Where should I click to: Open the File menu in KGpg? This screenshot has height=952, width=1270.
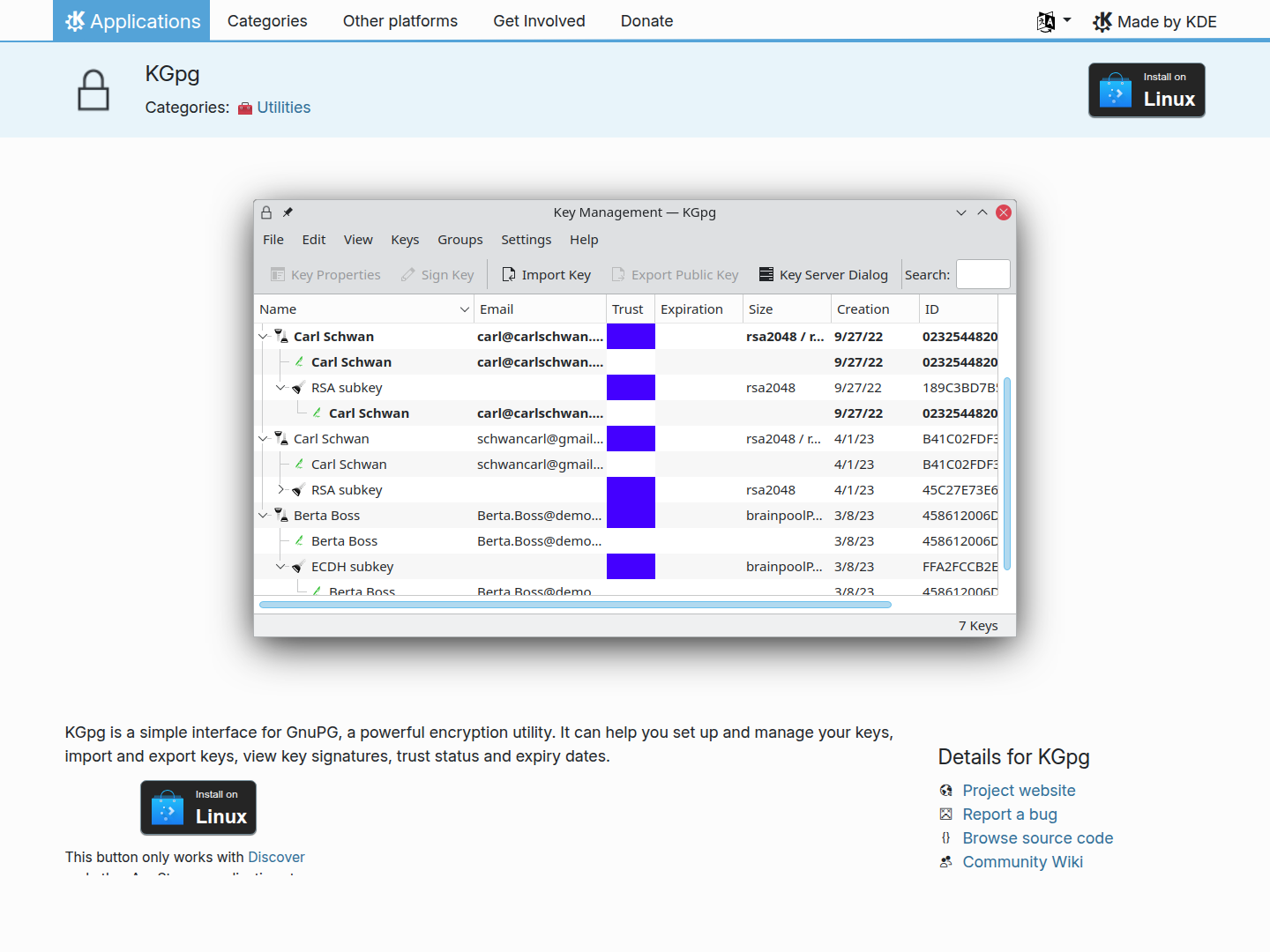pos(273,240)
